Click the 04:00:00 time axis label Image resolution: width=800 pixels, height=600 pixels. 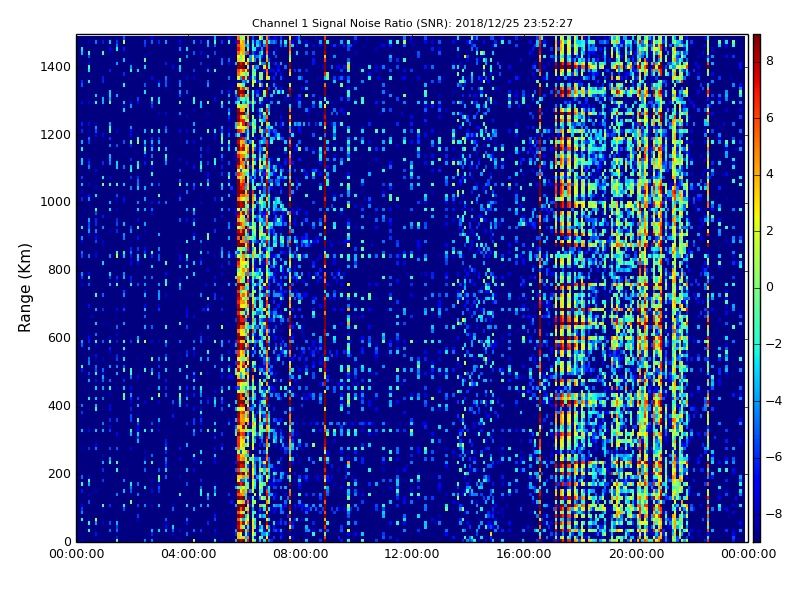pos(188,554)
